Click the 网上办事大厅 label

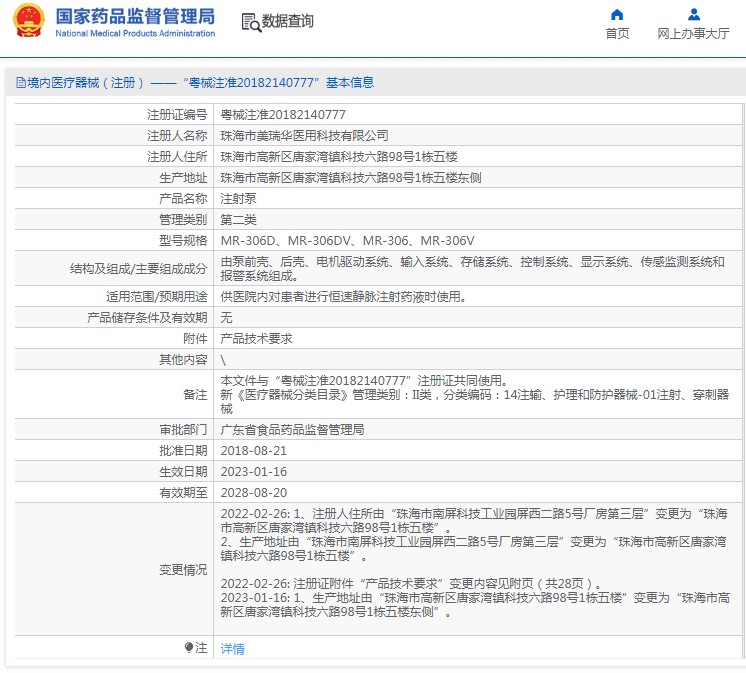pyautogui.click(x=694, y=33)
